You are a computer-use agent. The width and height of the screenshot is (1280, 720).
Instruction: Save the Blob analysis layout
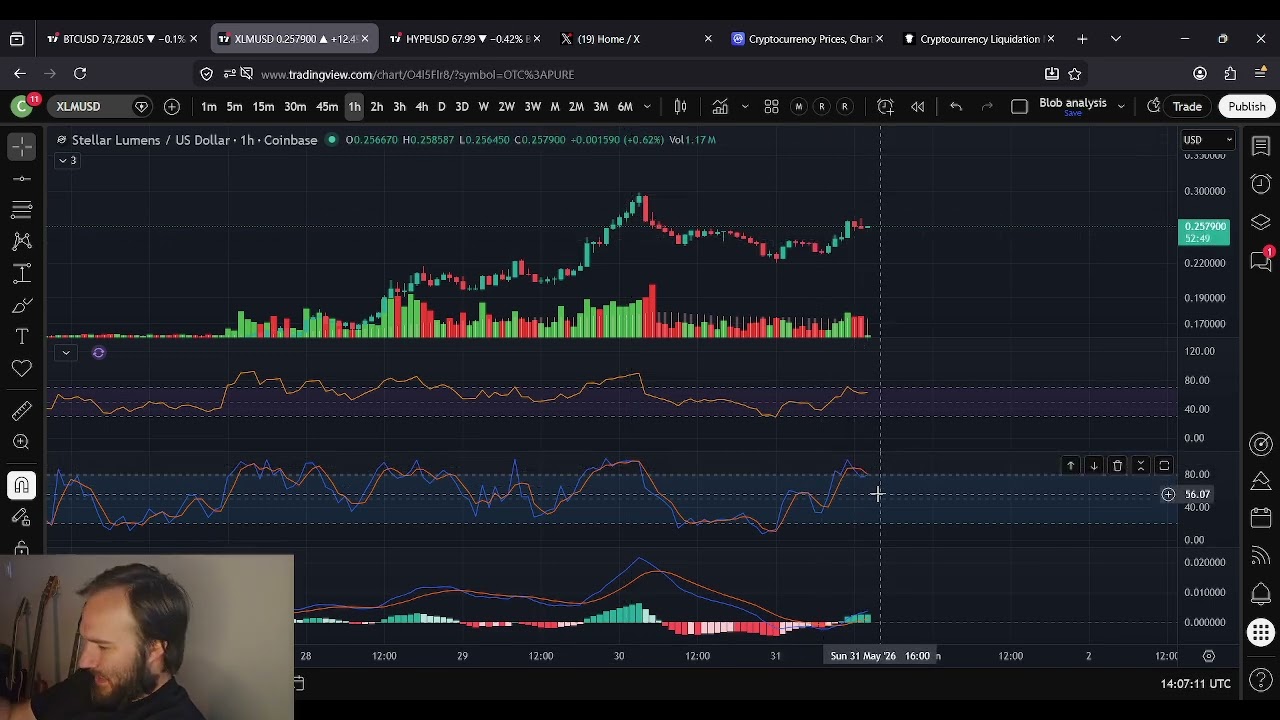point(1072,113)
